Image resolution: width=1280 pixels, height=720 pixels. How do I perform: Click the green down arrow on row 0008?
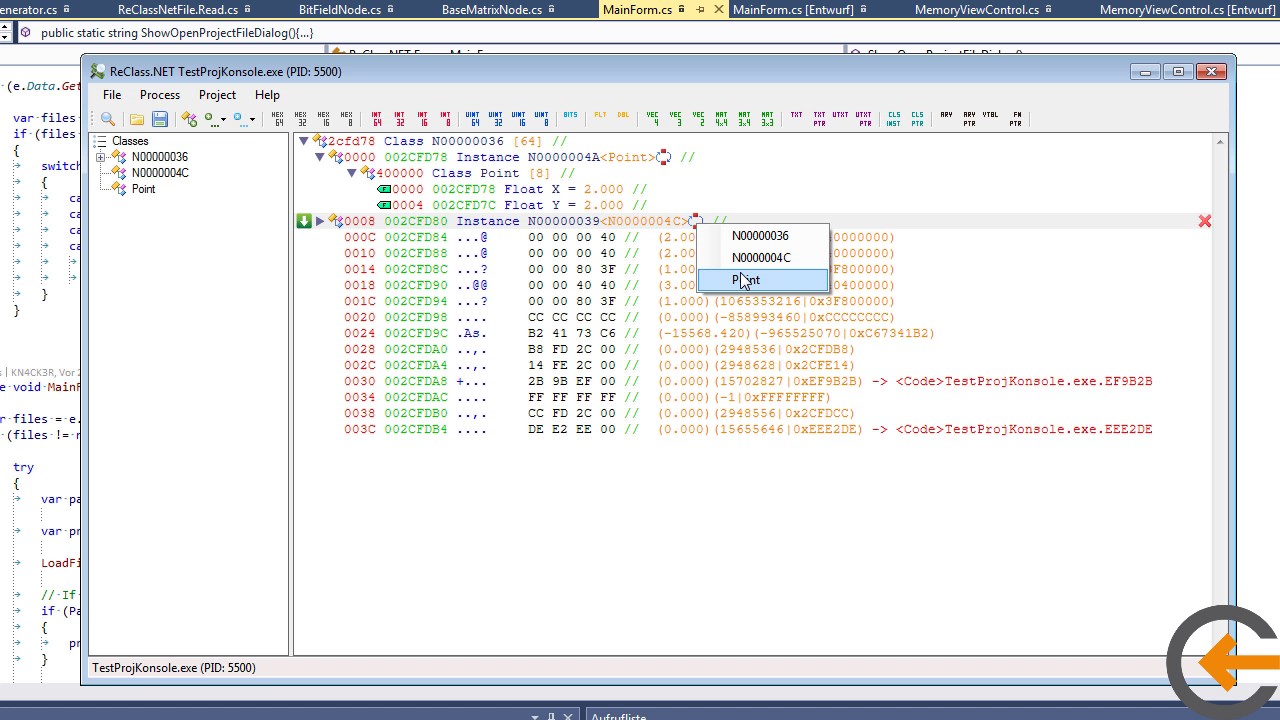(x=304, y=221)
